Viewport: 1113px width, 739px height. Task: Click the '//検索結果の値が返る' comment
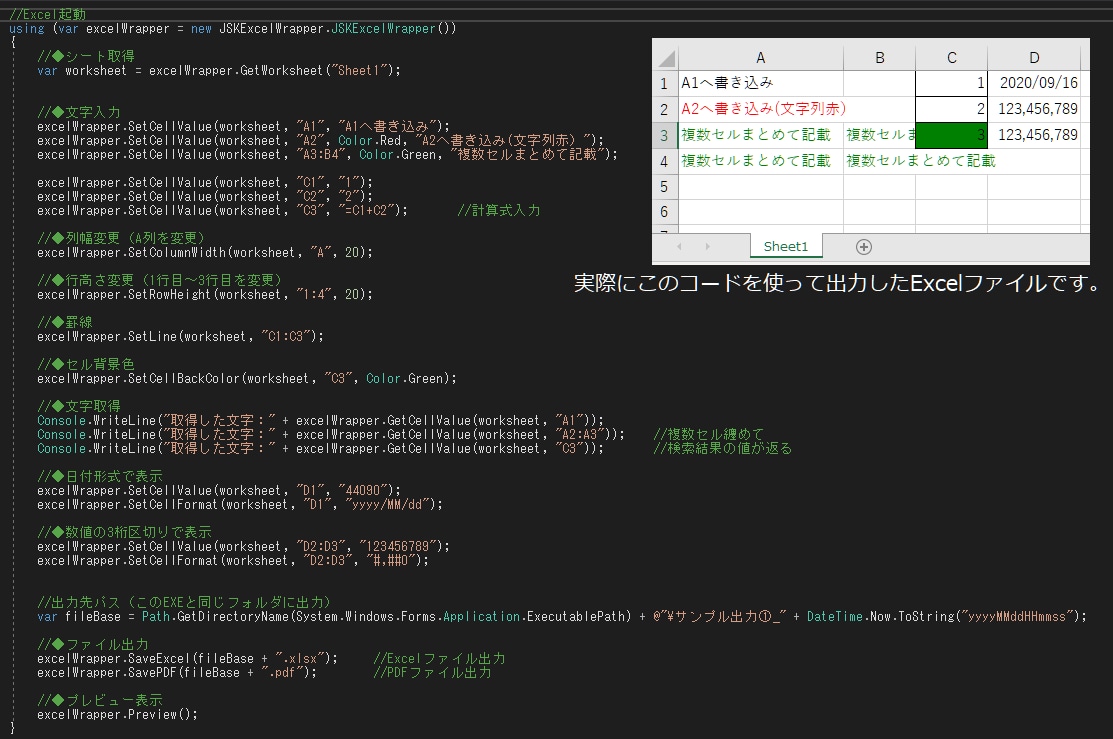[723, 448]
